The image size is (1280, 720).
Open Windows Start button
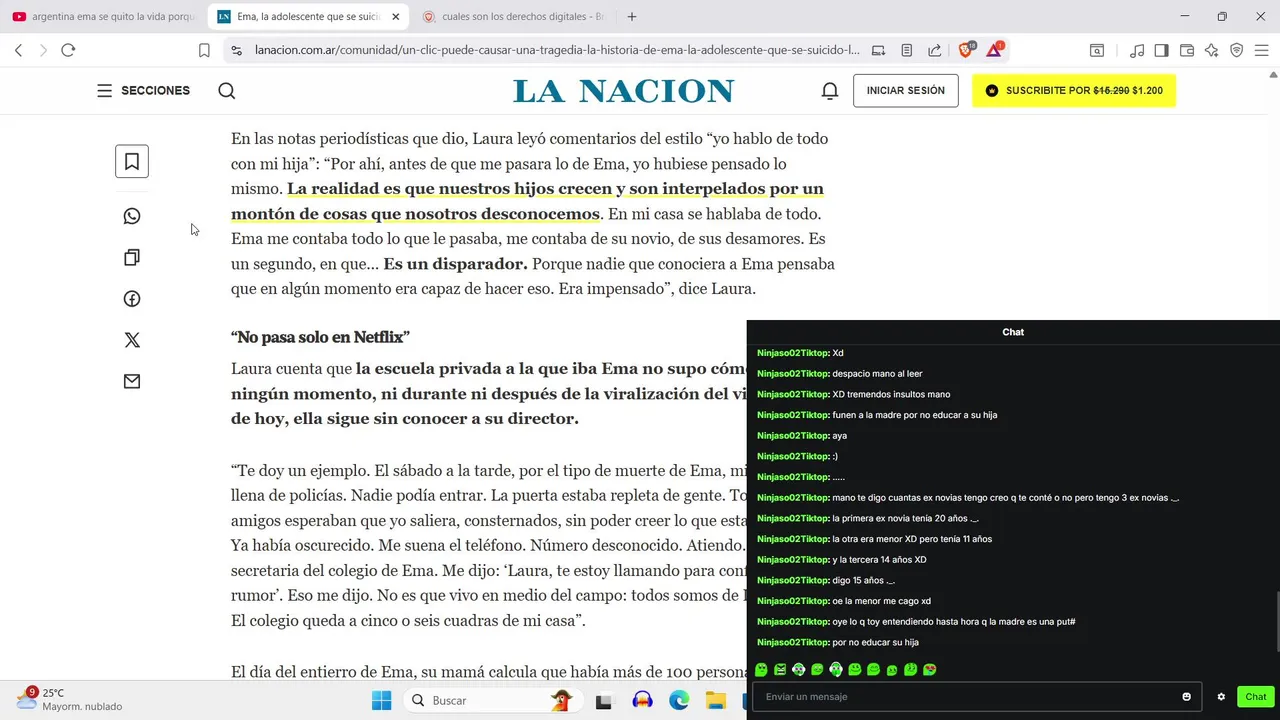[381, 700]
